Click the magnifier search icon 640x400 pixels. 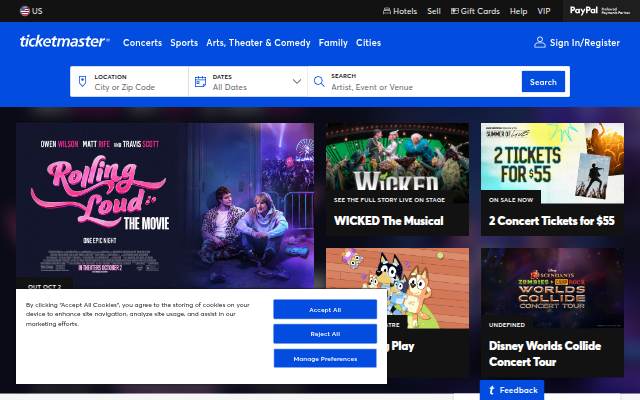(x=319, y=81)
